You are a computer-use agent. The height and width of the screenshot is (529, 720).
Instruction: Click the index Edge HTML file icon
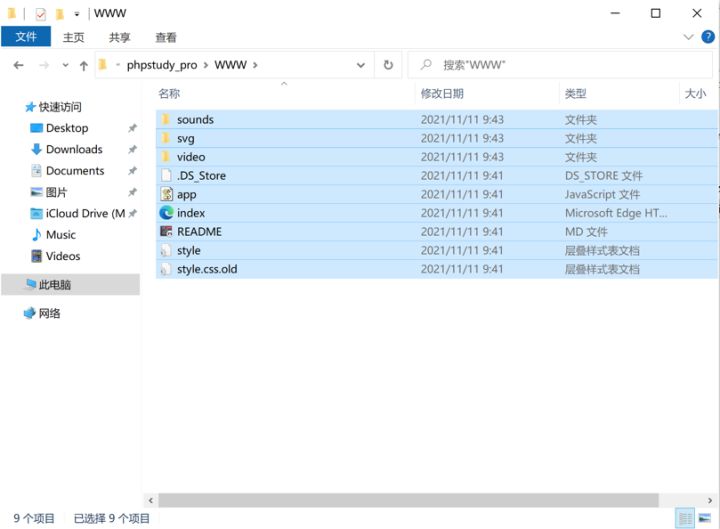pyautogui.click(x=166, y=213)
